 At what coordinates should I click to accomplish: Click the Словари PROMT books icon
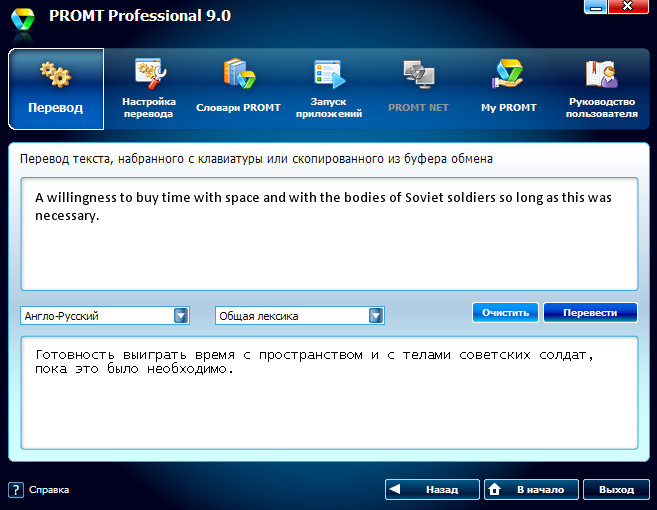tap(239, 74)
